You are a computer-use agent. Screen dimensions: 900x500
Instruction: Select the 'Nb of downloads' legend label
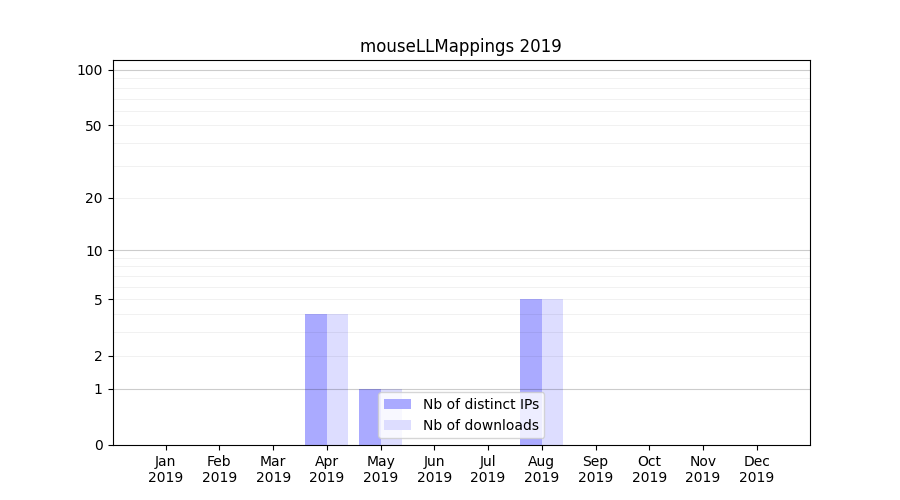[480, 425]
